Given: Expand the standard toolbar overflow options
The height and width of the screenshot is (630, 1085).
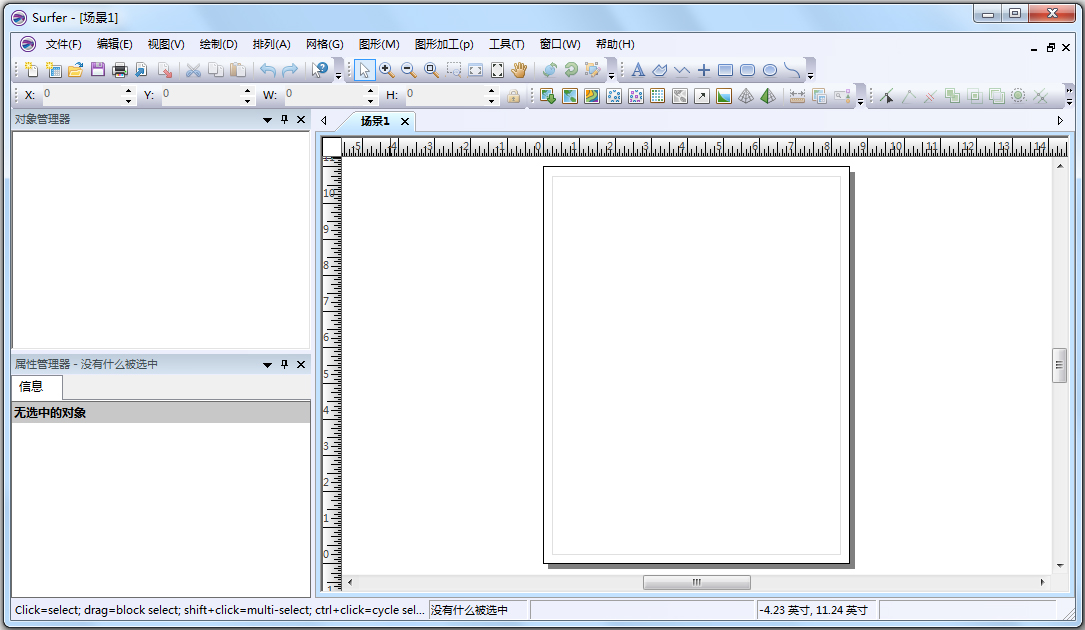Looking at the screenshot, I should (338, 75).
